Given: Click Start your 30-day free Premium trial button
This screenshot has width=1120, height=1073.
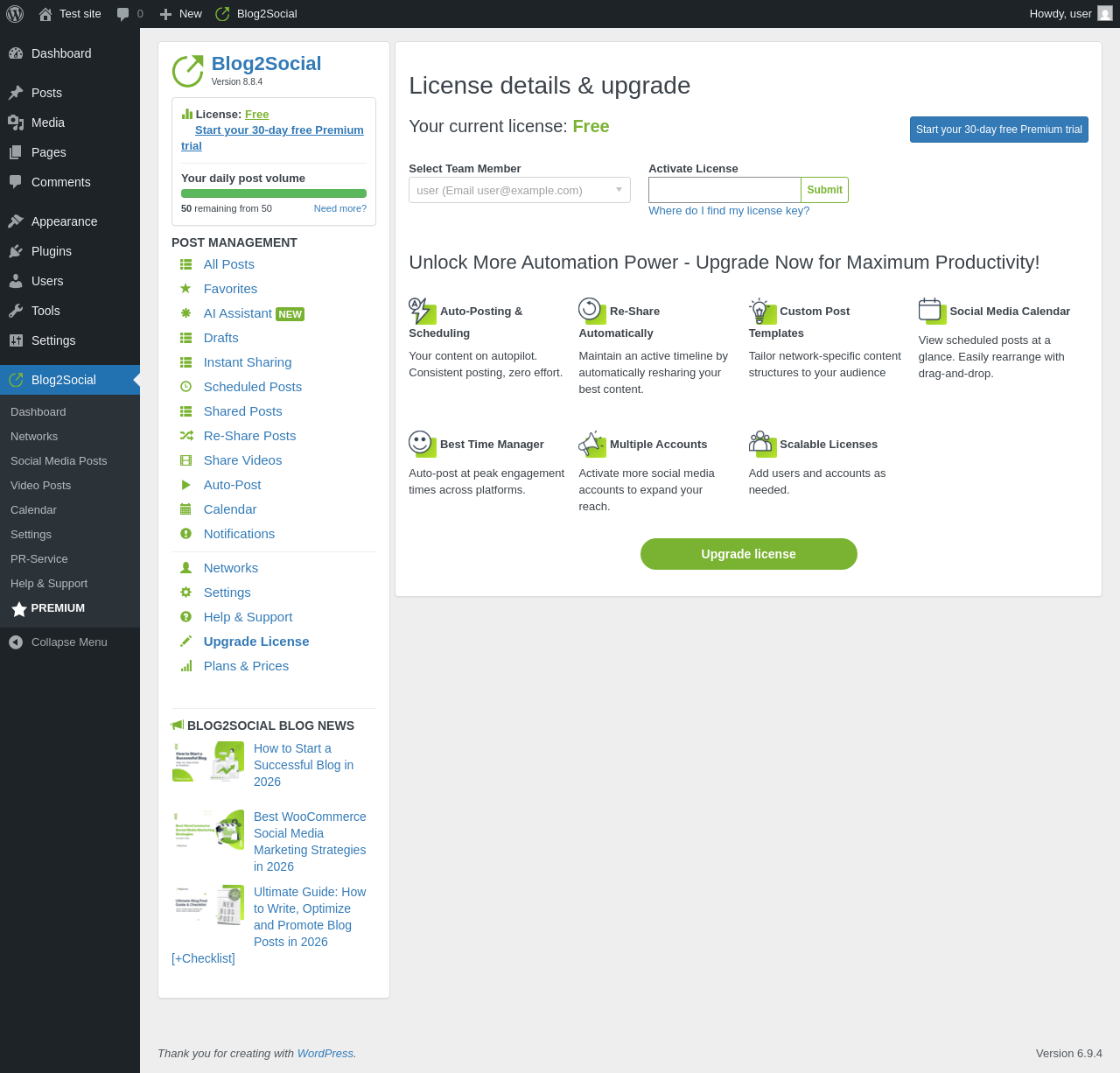Looking at the screenshot, I should 999,130.
